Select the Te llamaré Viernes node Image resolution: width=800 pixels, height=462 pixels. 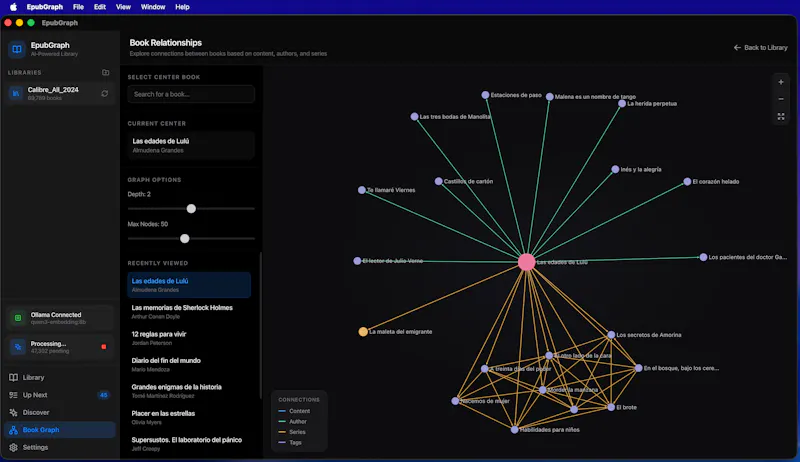(x=362, y=190)
